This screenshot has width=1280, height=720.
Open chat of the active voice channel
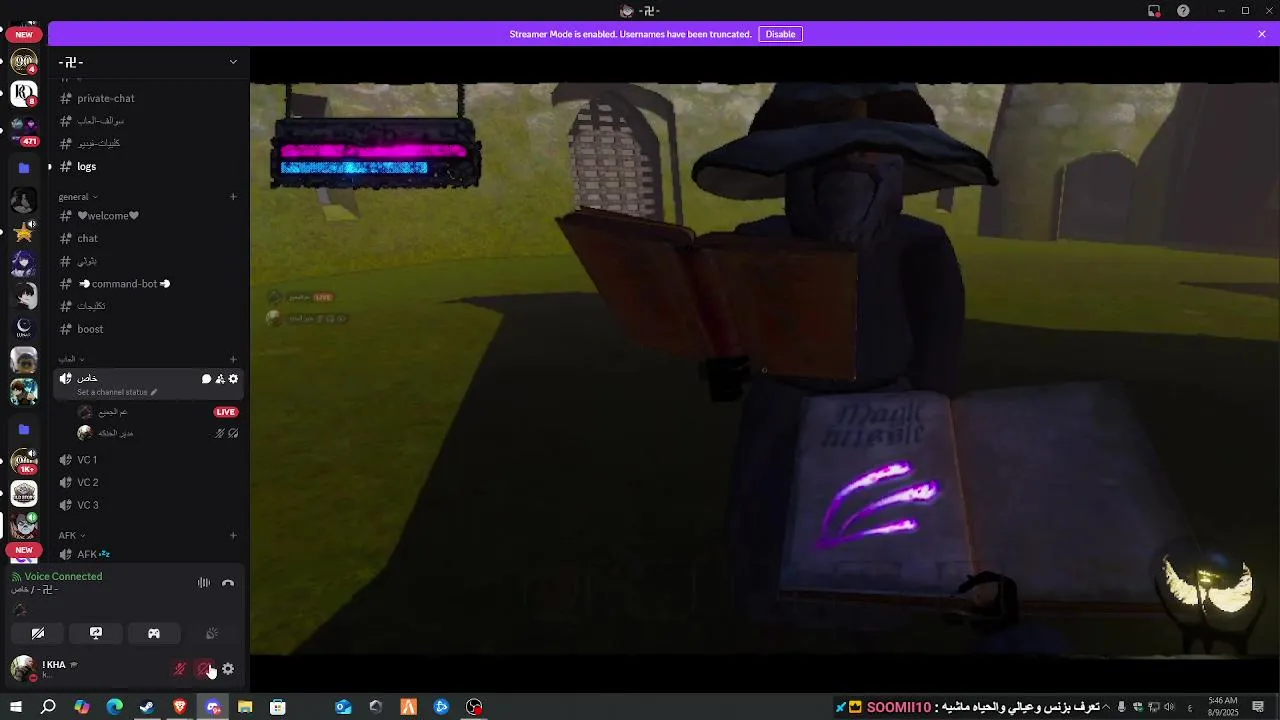[207, 379]
